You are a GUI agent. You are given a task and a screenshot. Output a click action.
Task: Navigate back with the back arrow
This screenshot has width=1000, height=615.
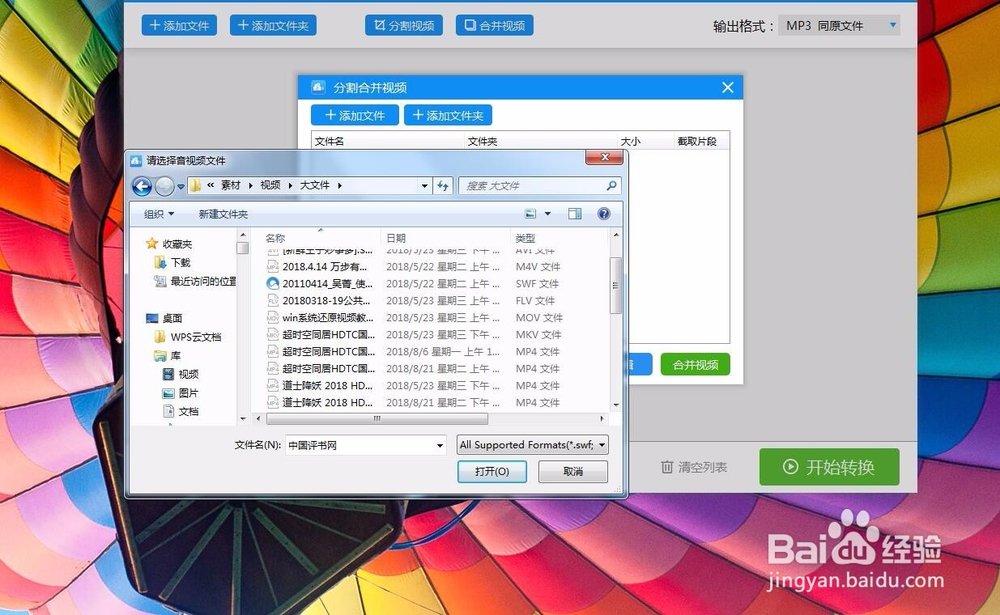coord(141,185)
